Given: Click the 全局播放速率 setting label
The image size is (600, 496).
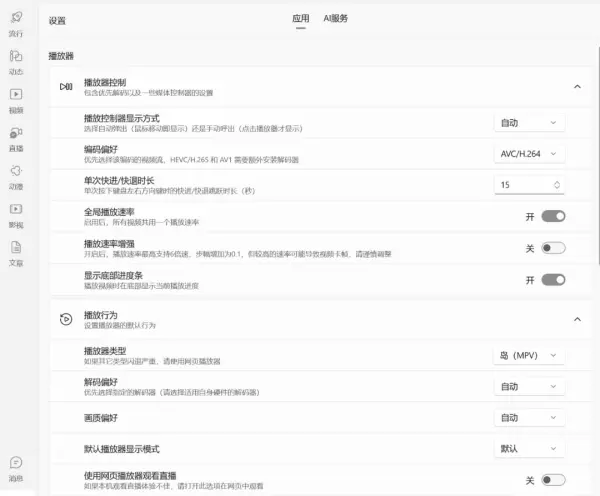Looking at the screenshot, I should pos(109,212).
